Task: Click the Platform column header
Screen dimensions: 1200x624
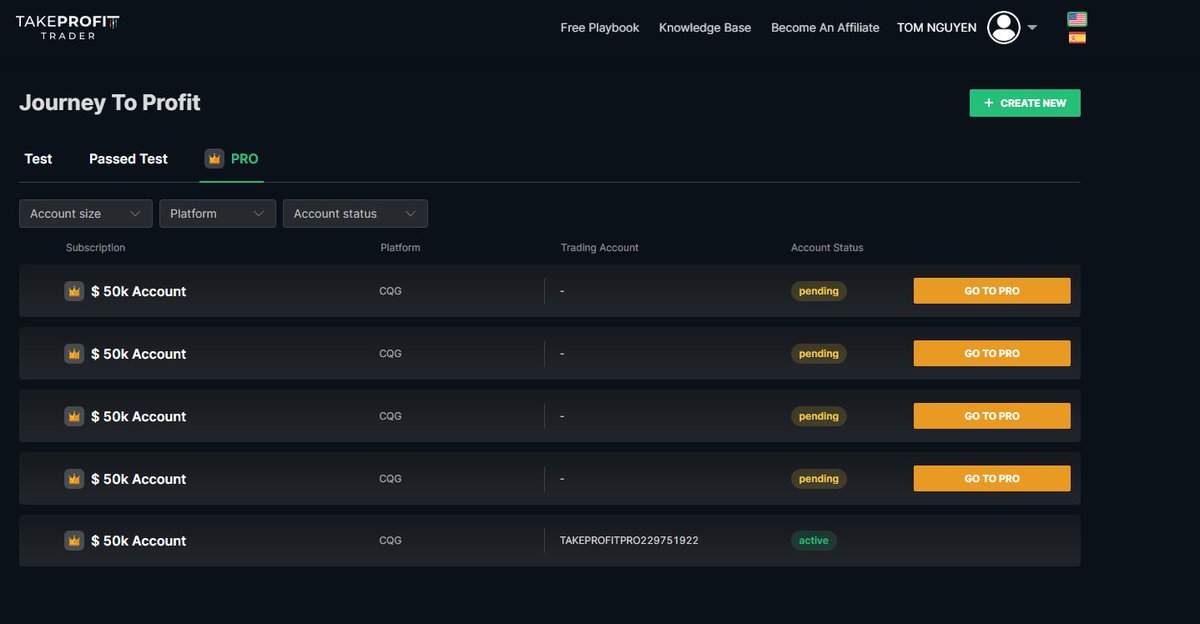Action: (400, 247)
